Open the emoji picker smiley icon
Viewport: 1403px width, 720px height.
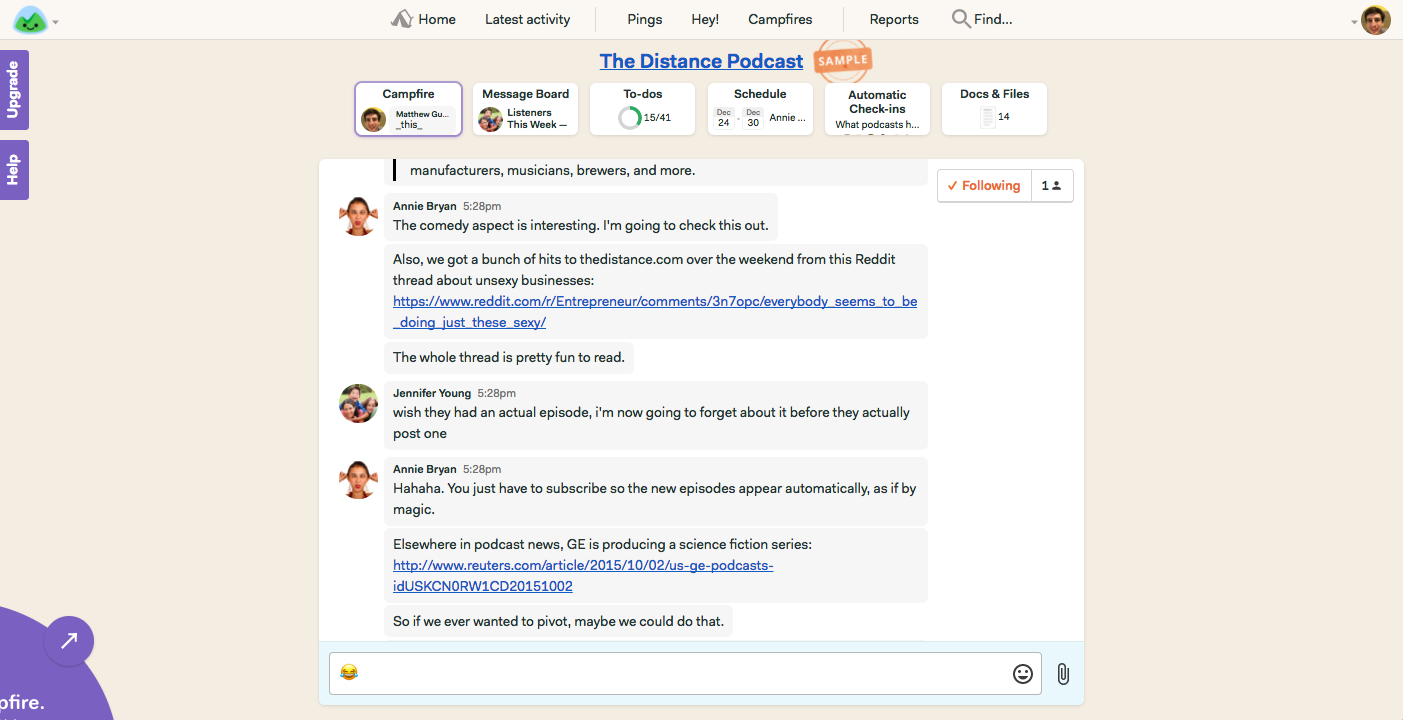pos(1022,674)
